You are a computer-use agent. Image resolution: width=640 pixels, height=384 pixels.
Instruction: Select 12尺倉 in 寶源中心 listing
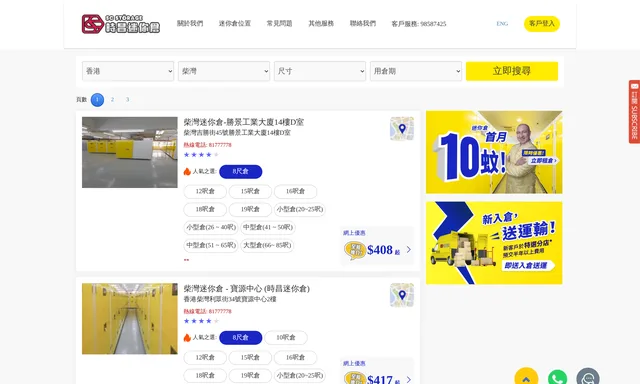click(x=205, y=357)
